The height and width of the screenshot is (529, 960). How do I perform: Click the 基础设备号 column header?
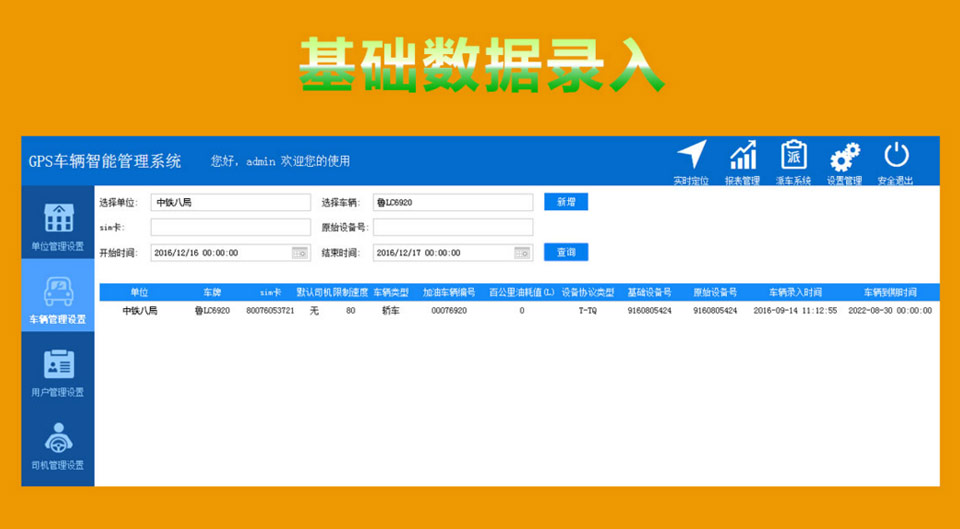click(x=650, y=293)
